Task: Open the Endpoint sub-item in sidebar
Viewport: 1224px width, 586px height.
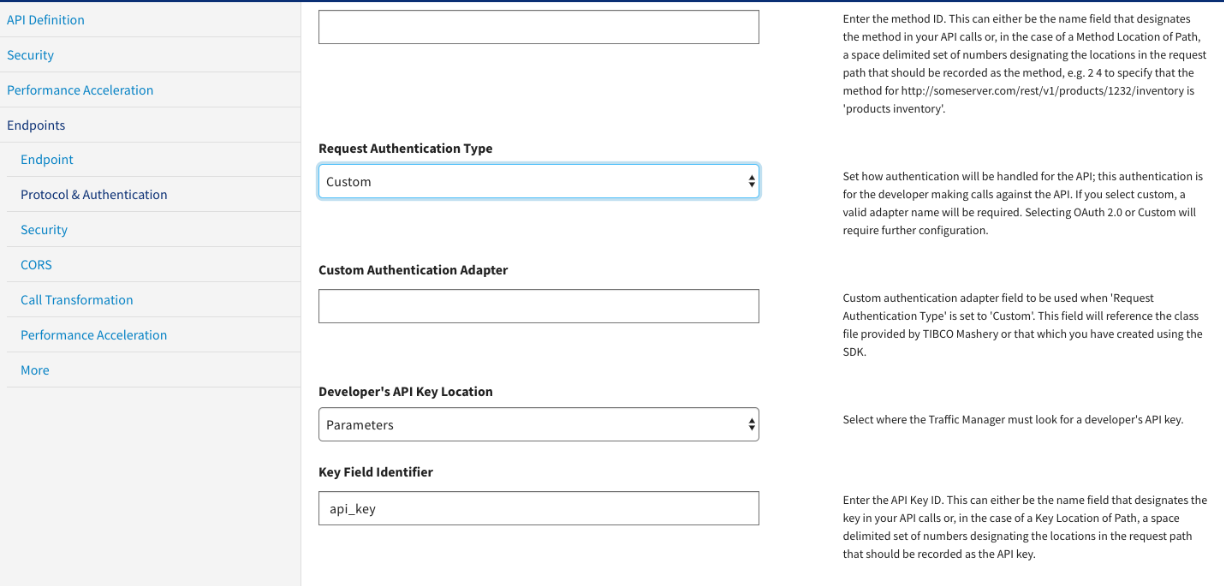Action: tap(47, 160)
